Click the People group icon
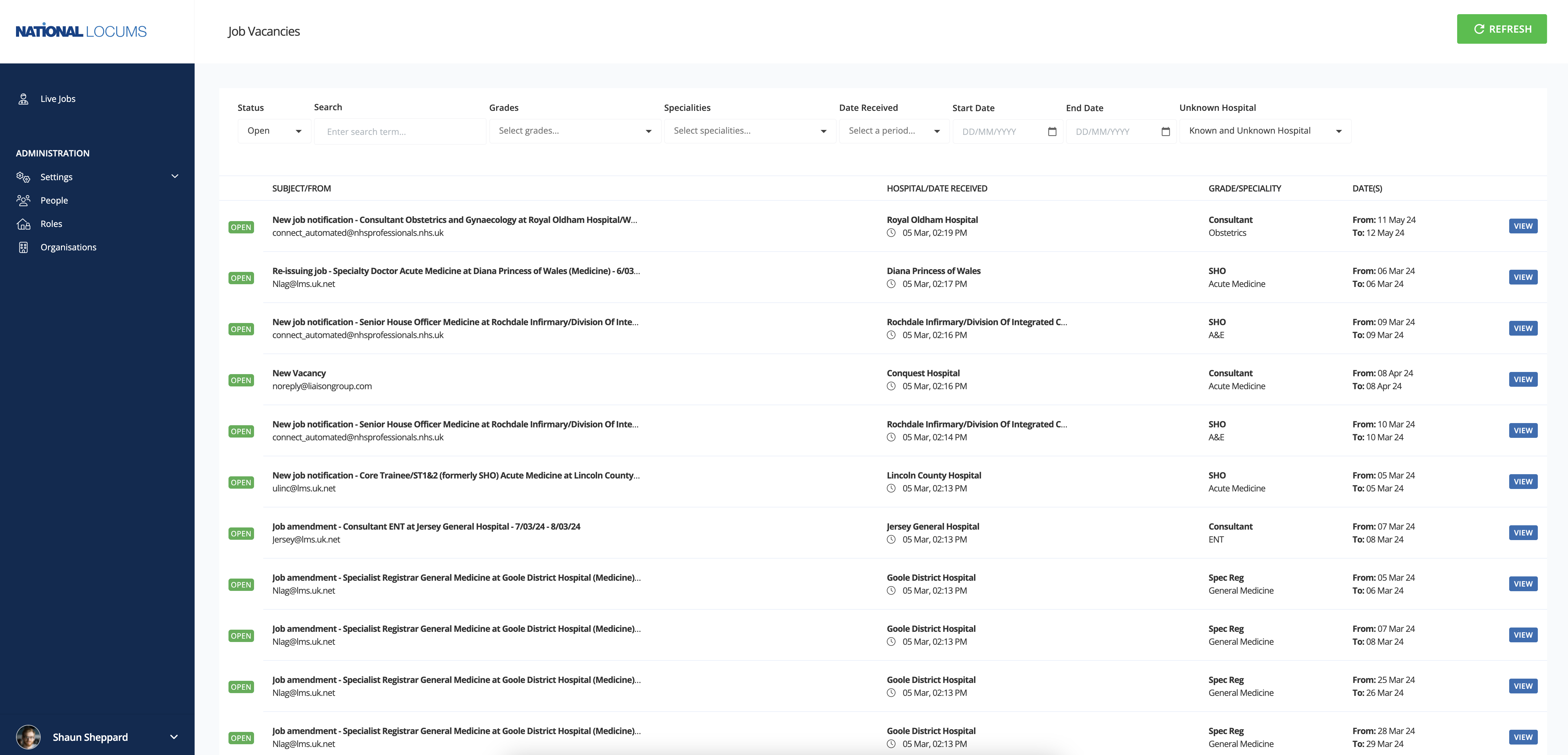1568x755 pixels. click(23, 200)
